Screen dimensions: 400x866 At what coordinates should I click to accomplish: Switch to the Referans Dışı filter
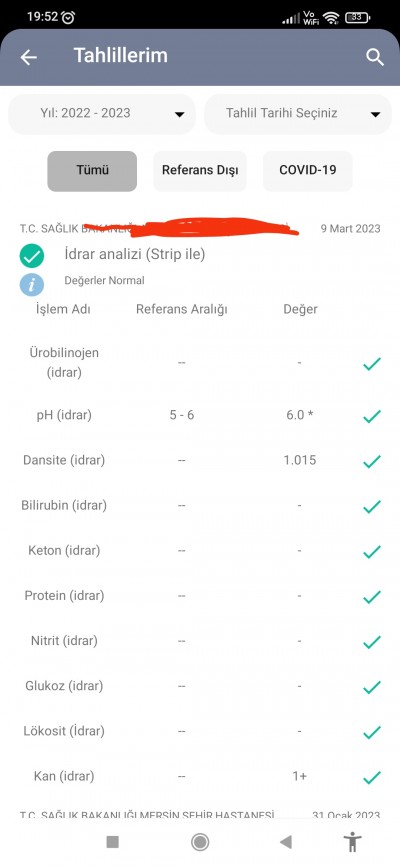coord(200,171)
